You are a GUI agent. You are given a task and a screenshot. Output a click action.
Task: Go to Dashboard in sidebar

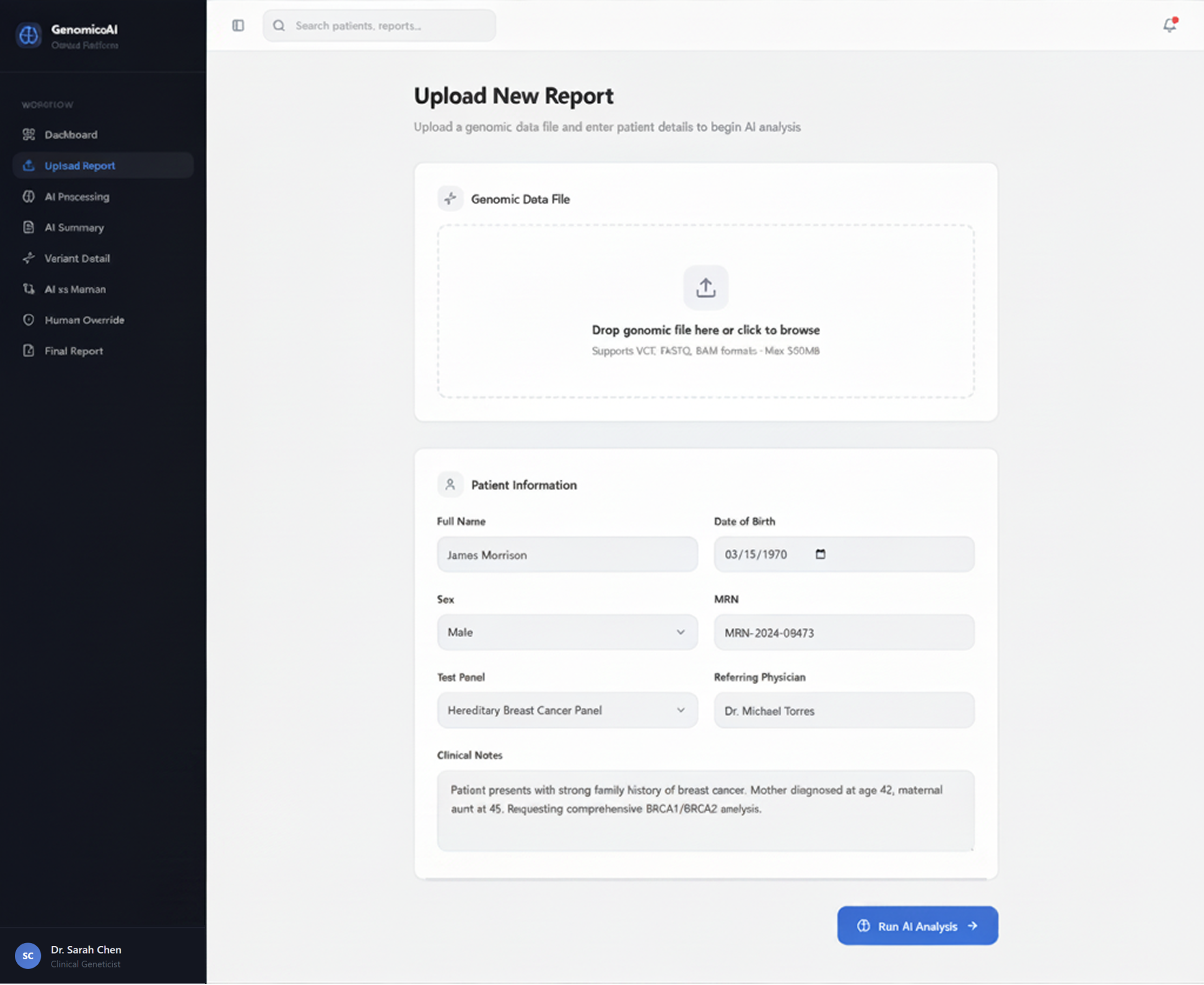[x=103, y=134]
